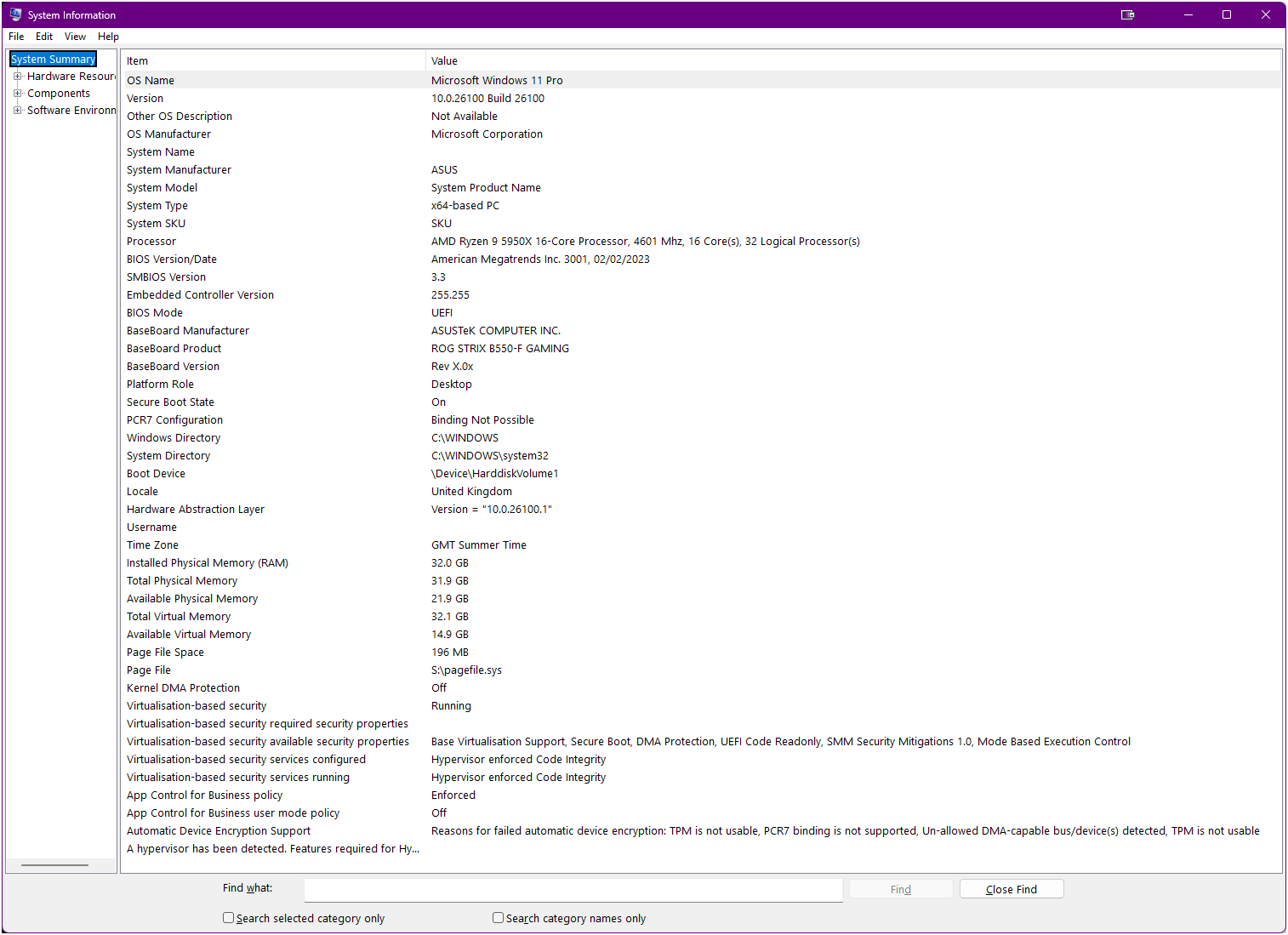Click the value 'United Kingdom'
Screen dimensions: 1288x935
471,491
